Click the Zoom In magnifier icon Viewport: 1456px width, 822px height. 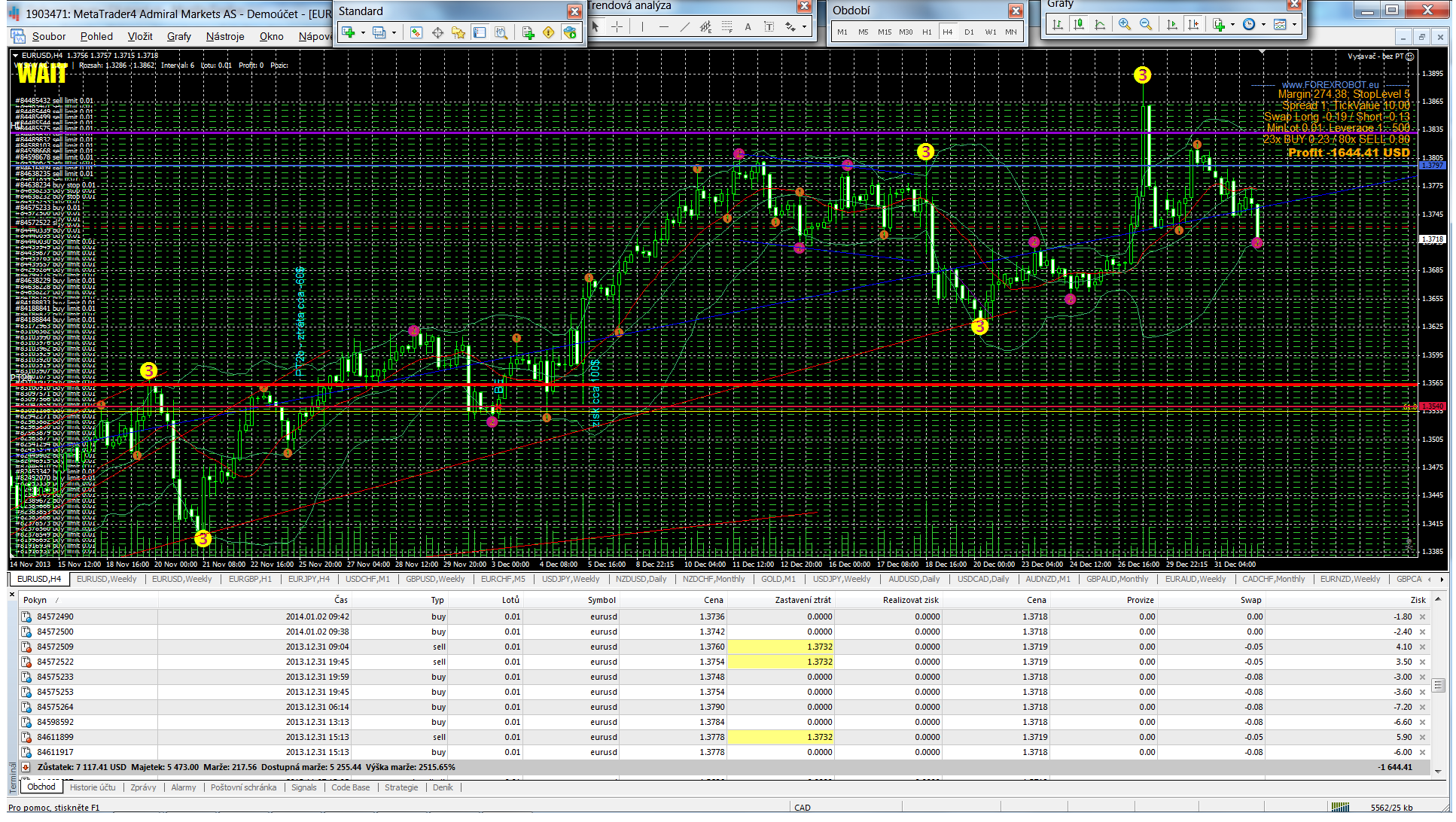[x=1124, y=24]
